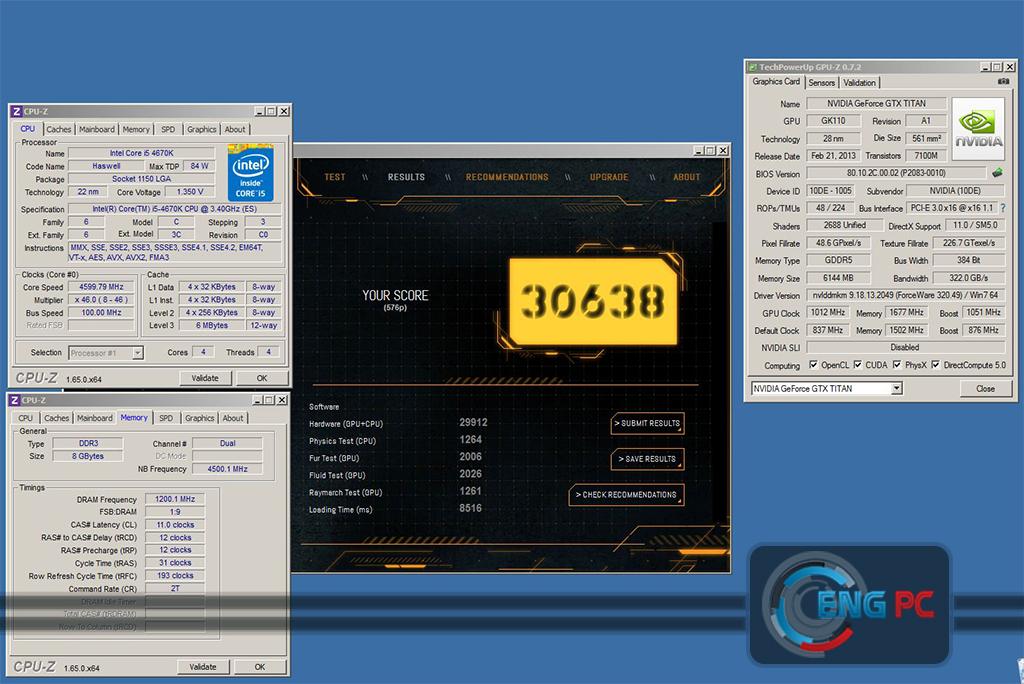Open TEST section in benchmark menu
The width and height of the screenshot is (1024, 684).
click(x=335, y=177)
